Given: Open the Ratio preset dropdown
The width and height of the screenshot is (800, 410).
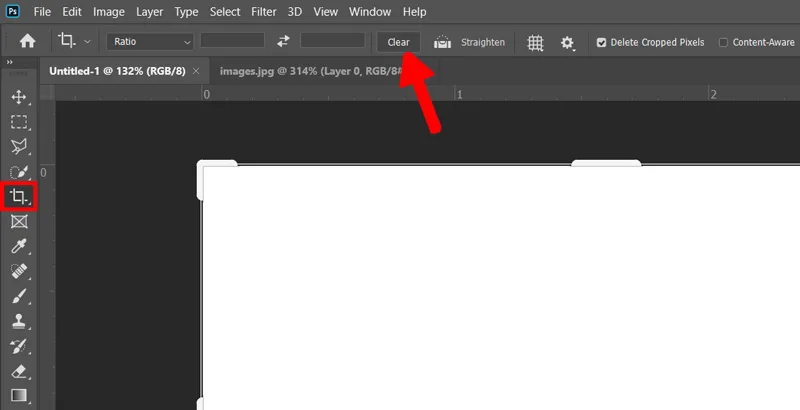Looking at the screenshot, I should (150, 42).
